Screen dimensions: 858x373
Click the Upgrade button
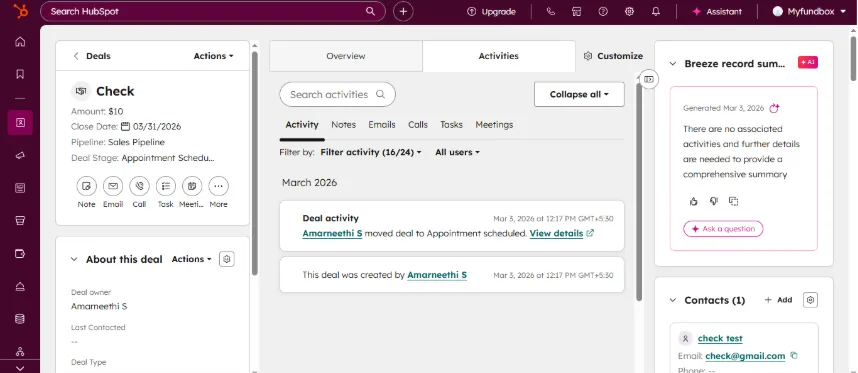491,11
